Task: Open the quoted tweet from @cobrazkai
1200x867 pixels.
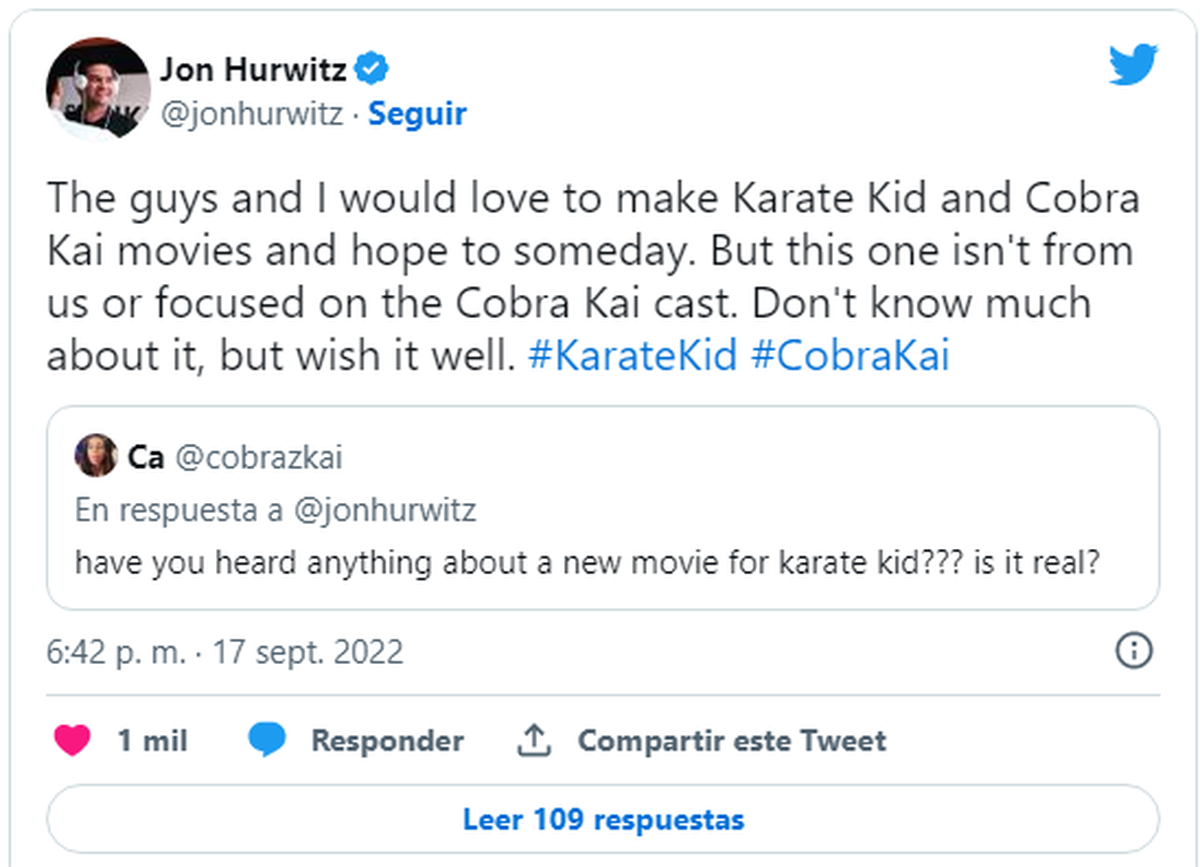Action: pos(600,562)
